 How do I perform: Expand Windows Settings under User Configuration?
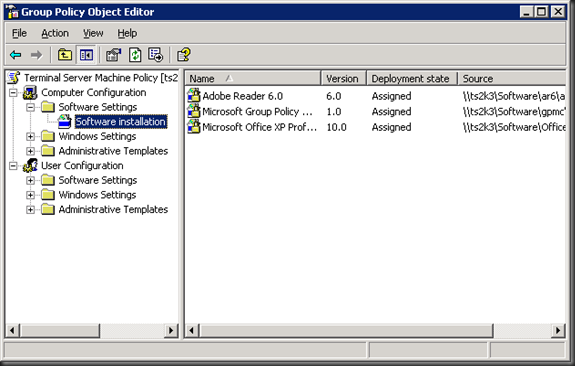30,195
